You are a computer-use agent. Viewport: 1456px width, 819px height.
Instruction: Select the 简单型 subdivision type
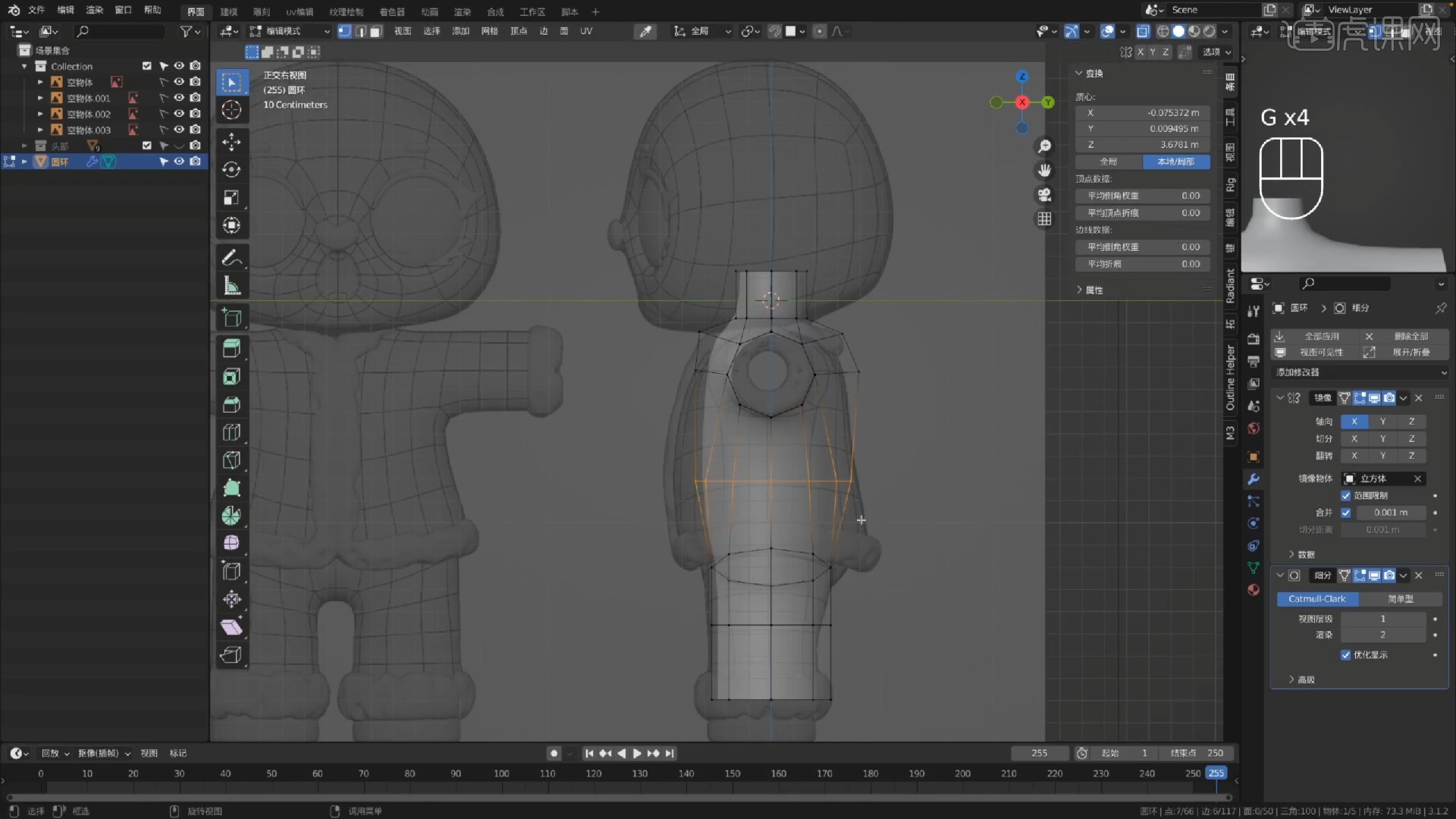coord(1401,599)
